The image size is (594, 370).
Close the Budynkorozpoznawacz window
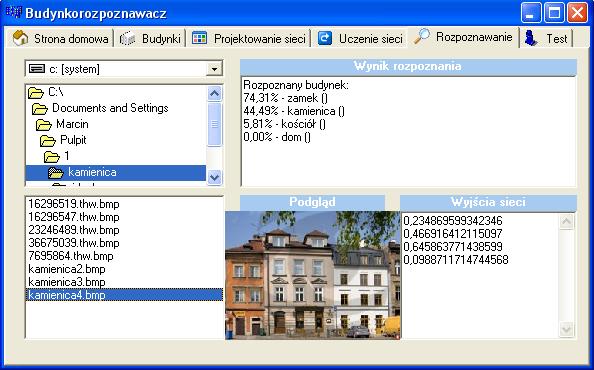(x=577, y=13)
